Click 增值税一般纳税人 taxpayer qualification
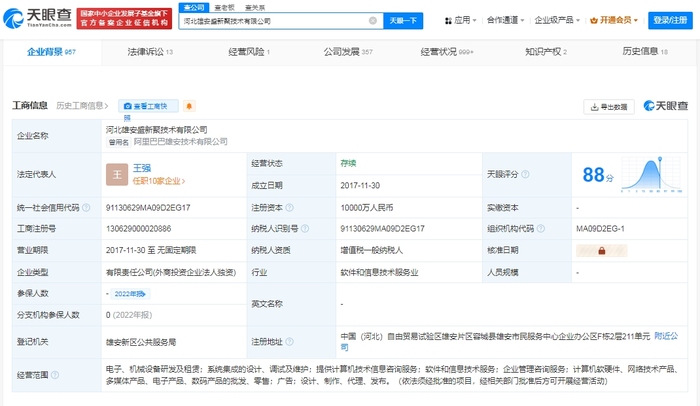700x406 pixels. 371,251
